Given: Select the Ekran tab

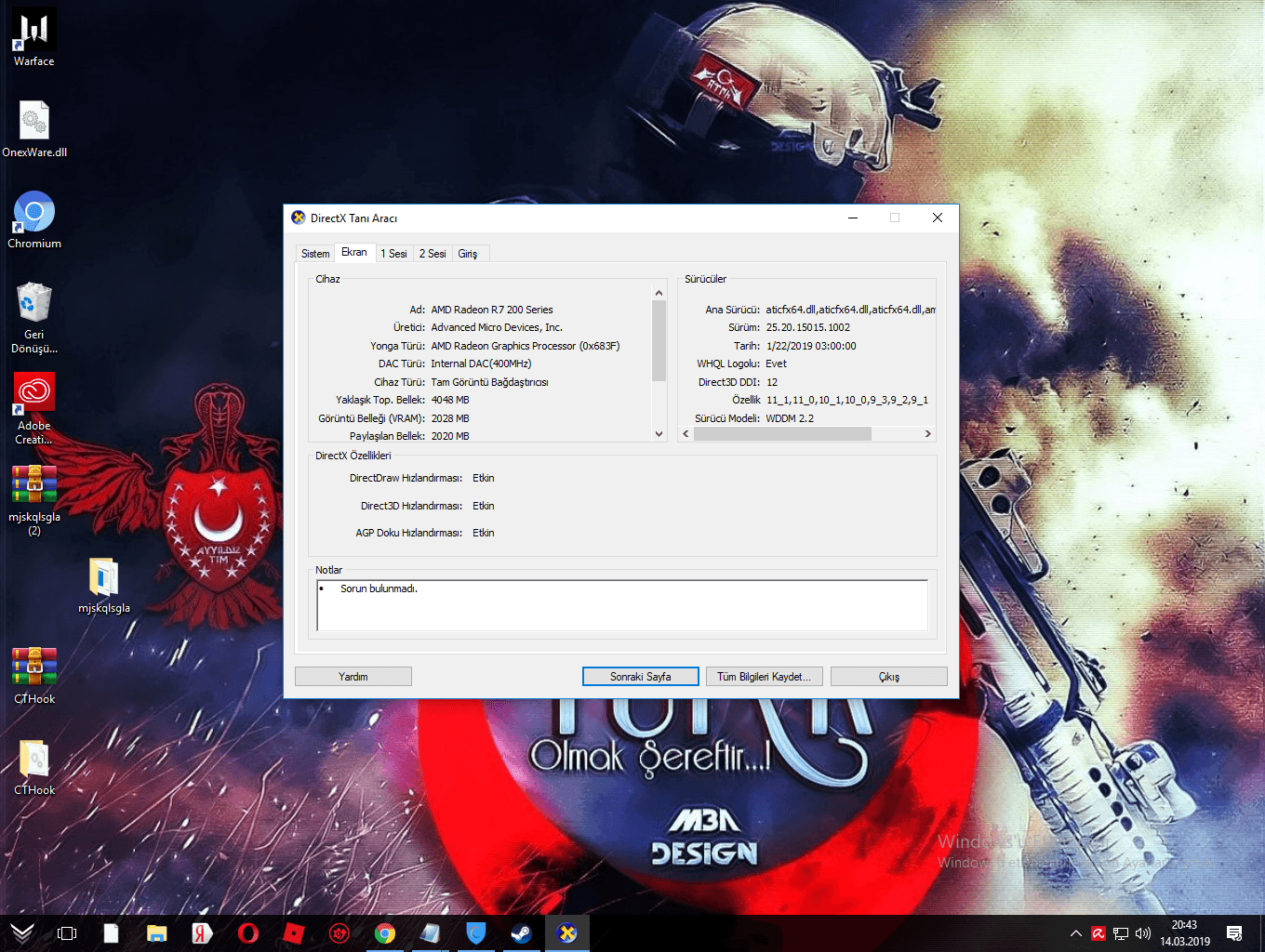Looking at the screenshot, I should [354, 252].
